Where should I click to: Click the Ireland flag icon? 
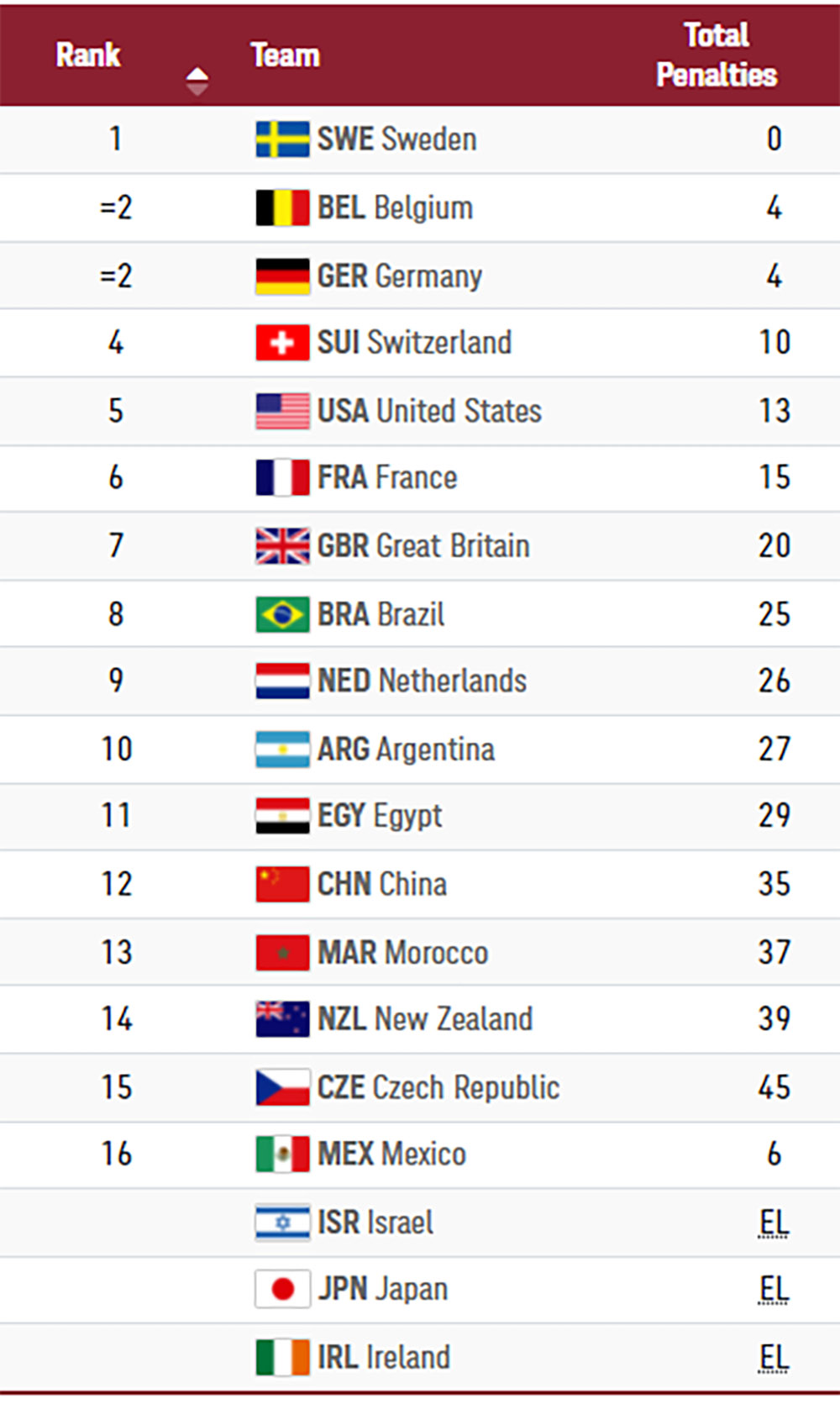click(x=282, y=1357)
